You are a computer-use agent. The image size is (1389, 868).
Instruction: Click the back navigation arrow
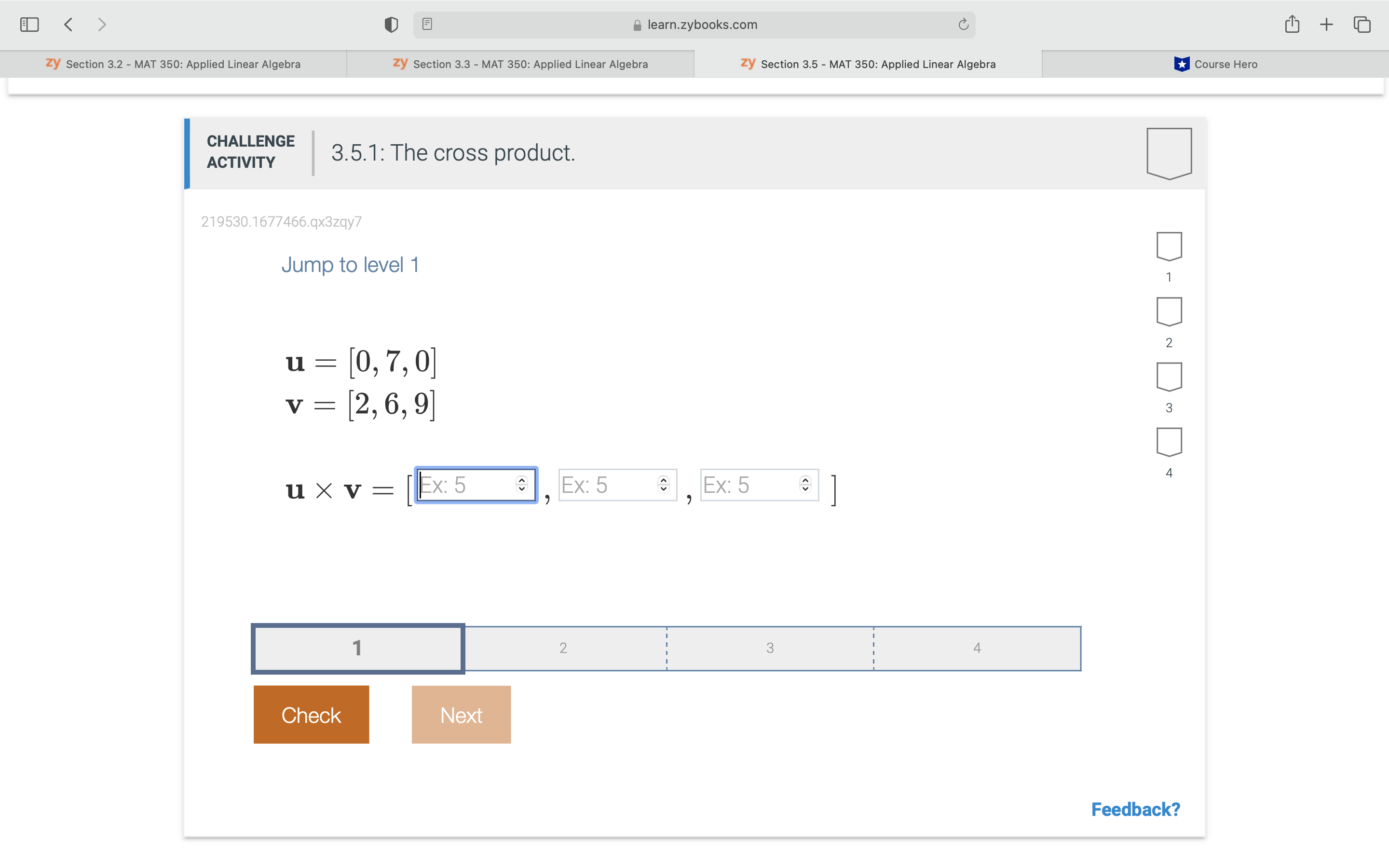pos(68,24)
